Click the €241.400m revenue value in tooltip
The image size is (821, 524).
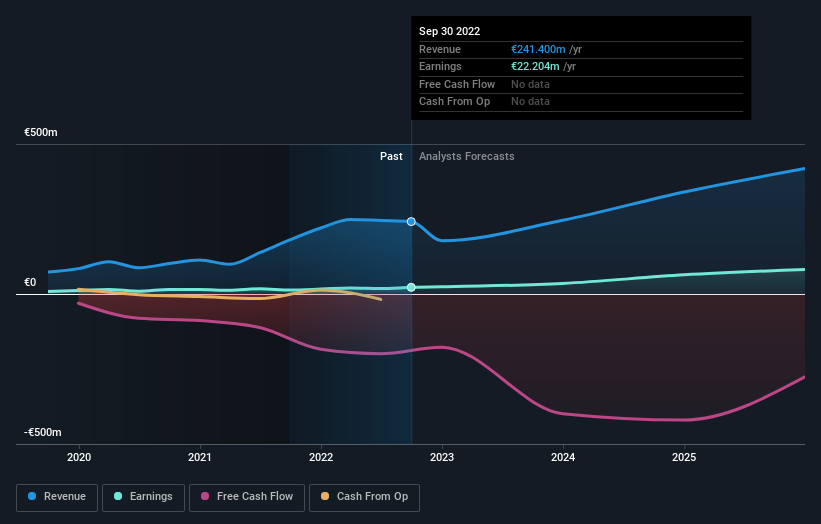(538, 49)
